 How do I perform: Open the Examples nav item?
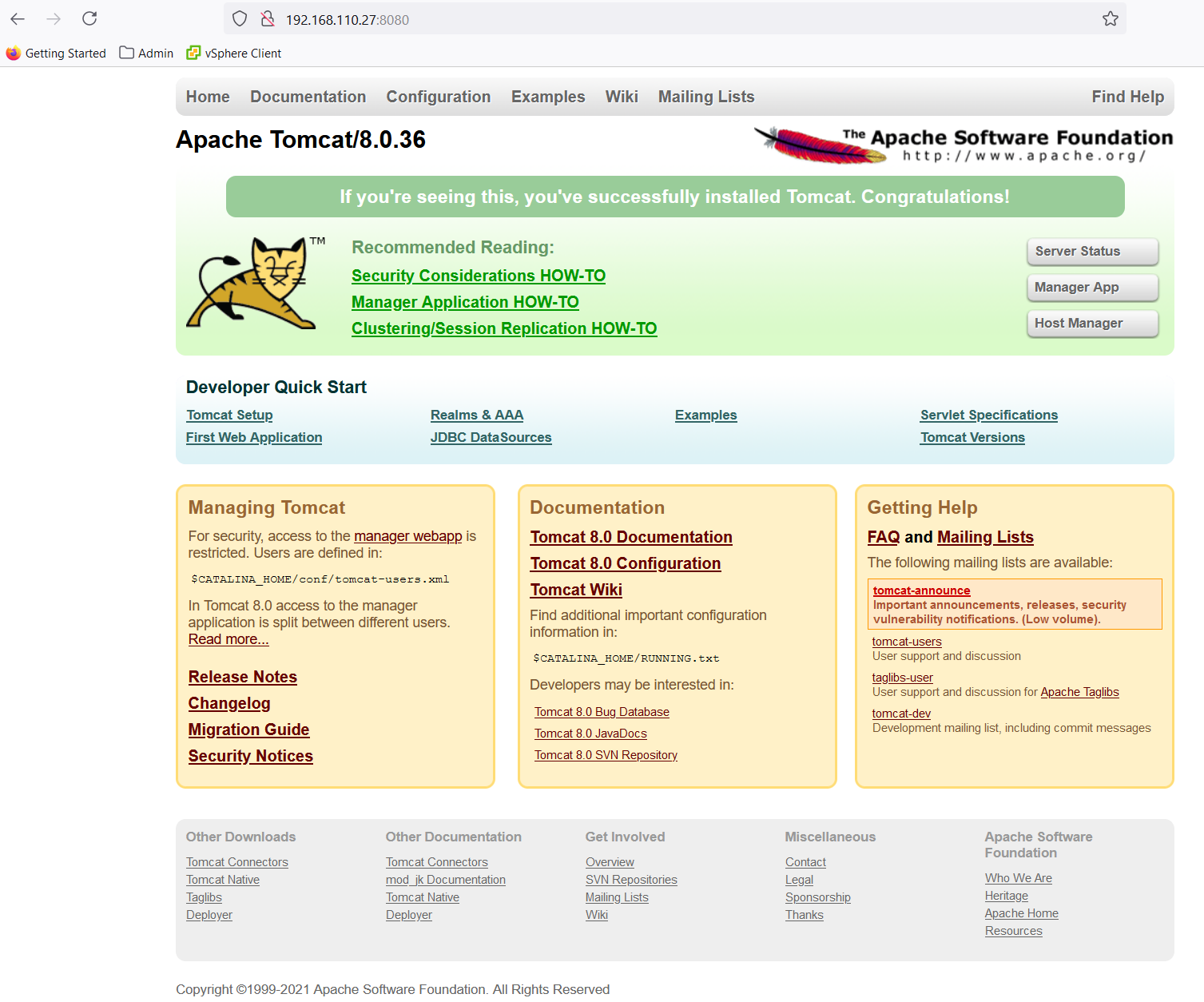click(x=548, y=97)
